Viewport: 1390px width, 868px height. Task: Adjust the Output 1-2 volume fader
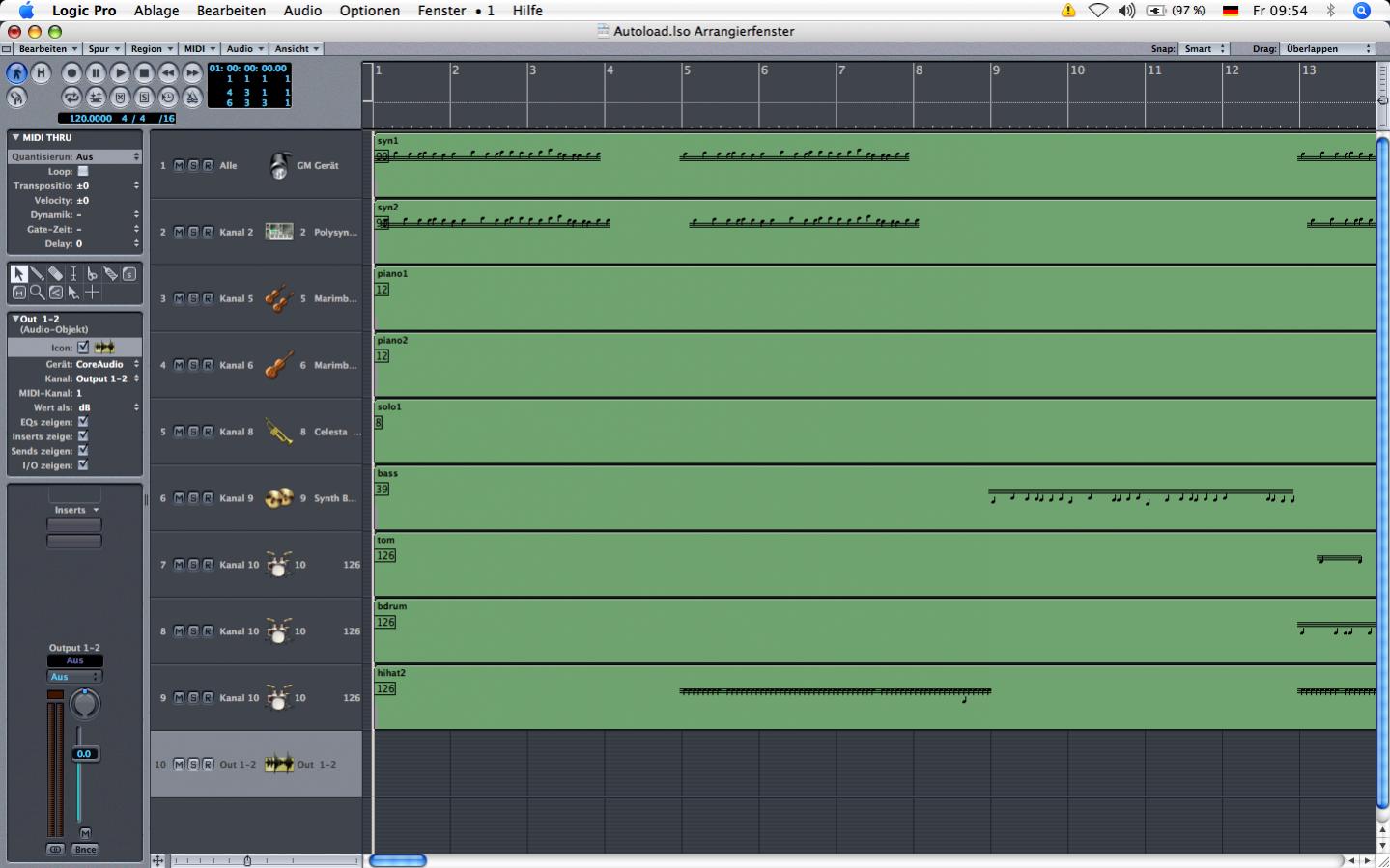84,754
